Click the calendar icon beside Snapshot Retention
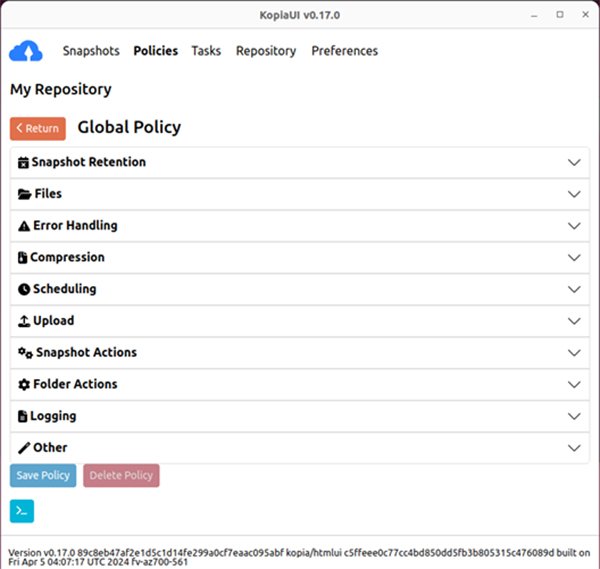 24,162
